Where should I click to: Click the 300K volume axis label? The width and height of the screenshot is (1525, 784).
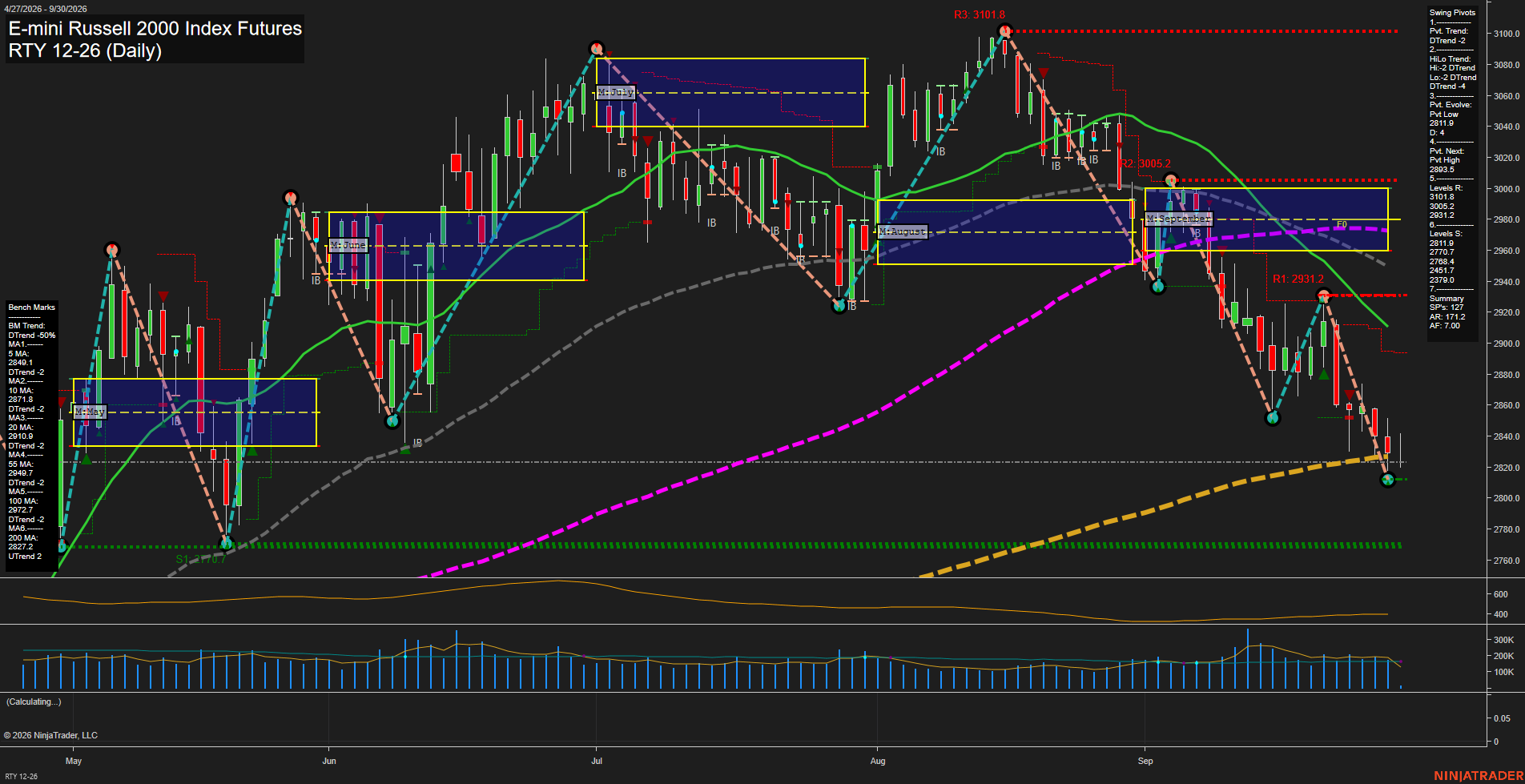(x=1503, y=640)
